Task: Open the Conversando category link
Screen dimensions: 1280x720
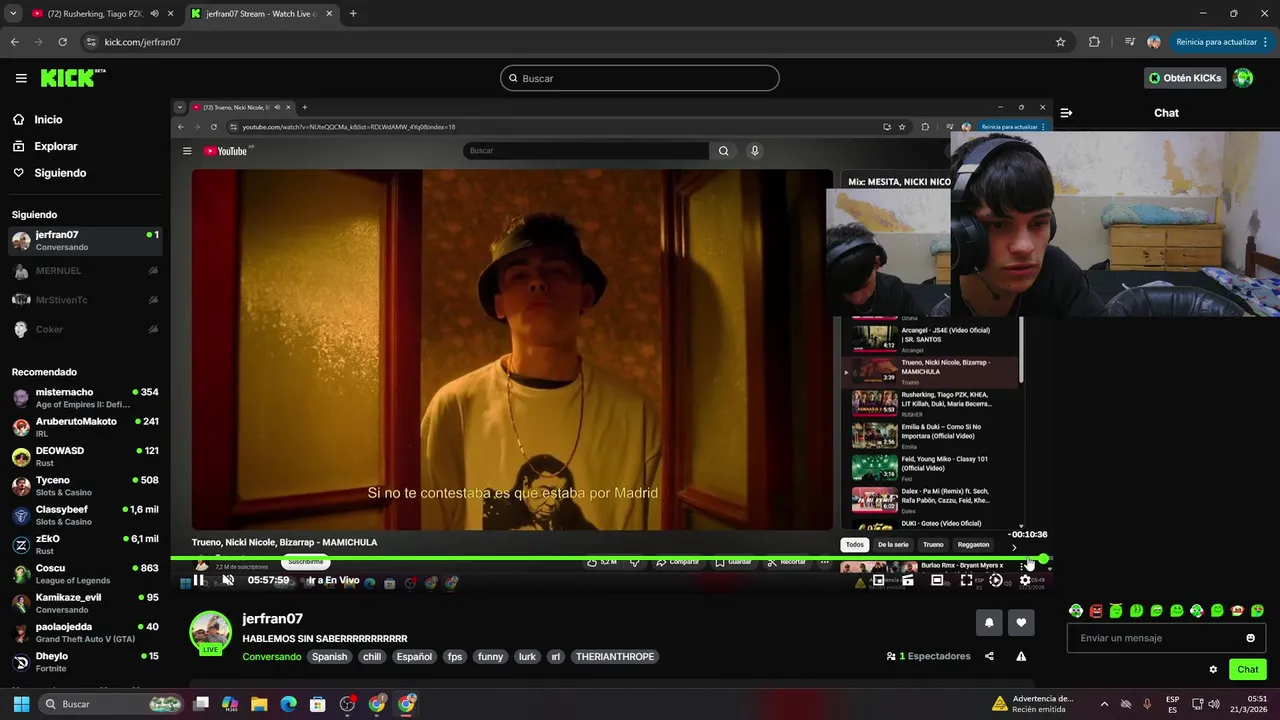Action: [x=271, y=657]
